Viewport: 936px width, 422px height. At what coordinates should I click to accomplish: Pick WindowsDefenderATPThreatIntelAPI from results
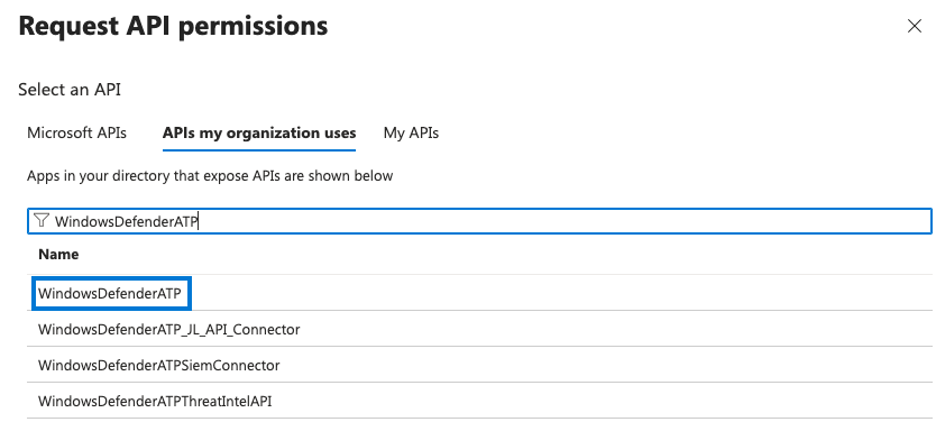[155, 401]
